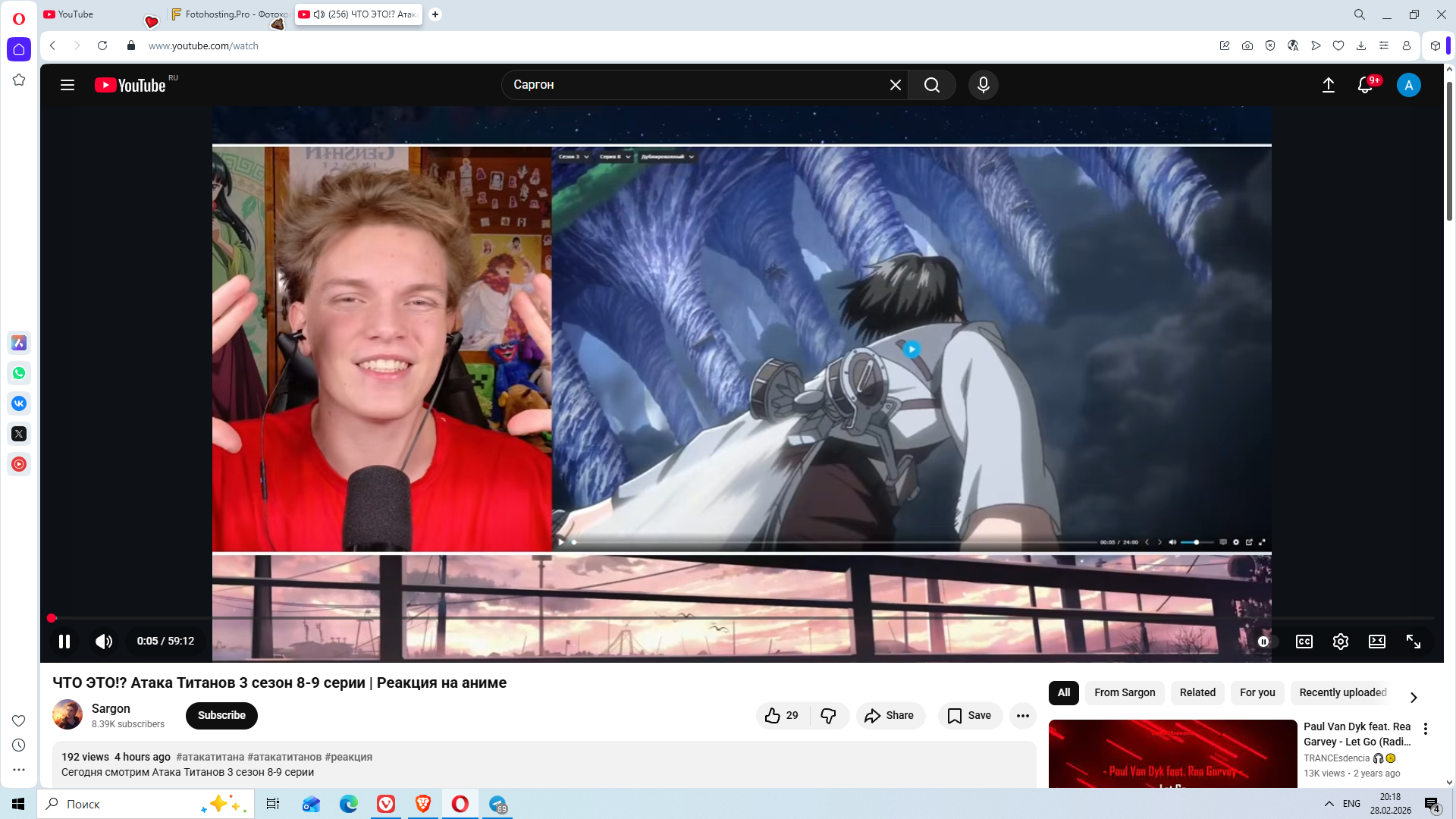The height and width of the screenshot is (819, 1456).
Task: Enter fullscreen mode on the video
Action: coord(1413,642)
